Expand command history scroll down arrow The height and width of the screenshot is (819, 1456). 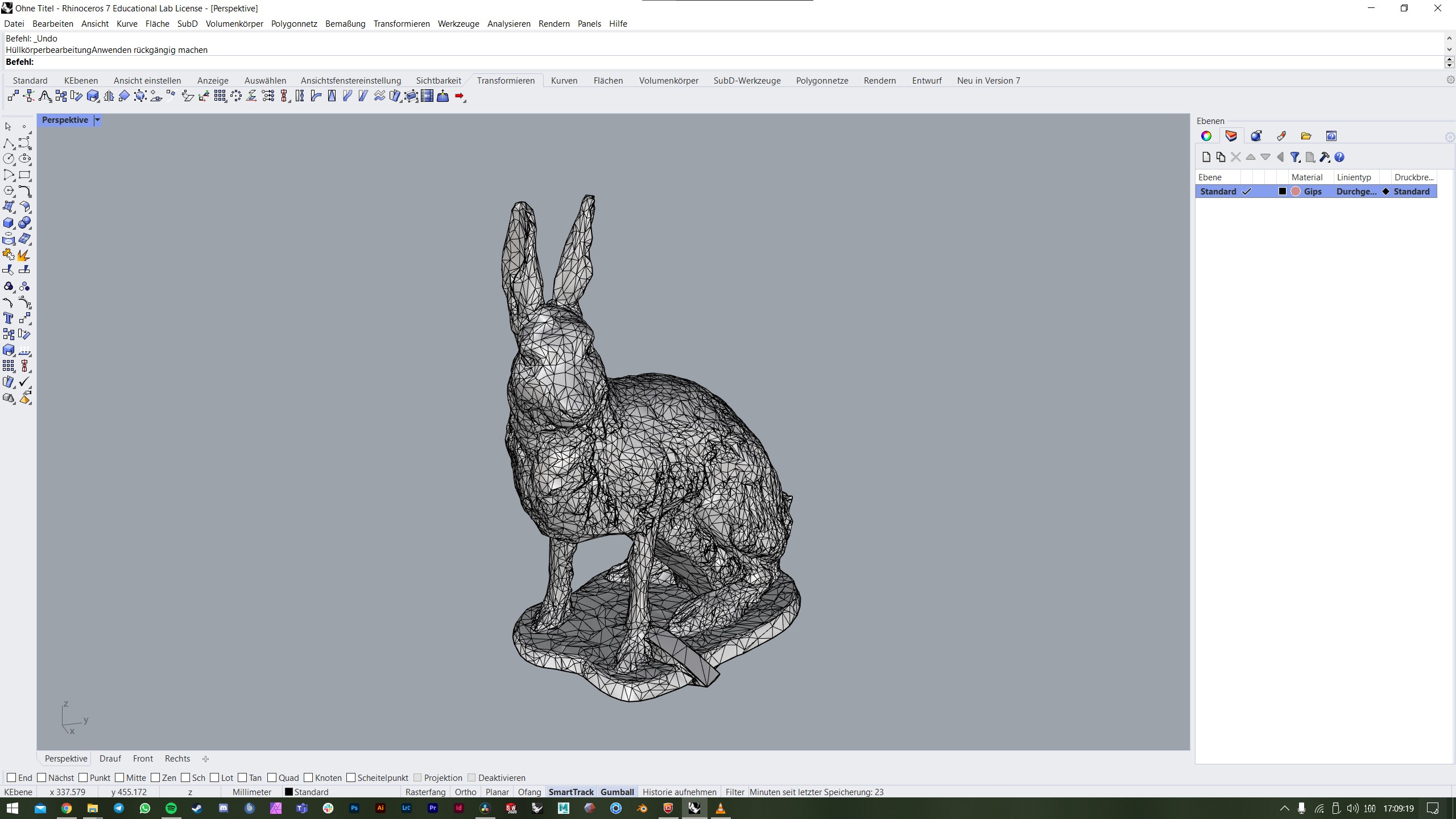(1449, 49)
